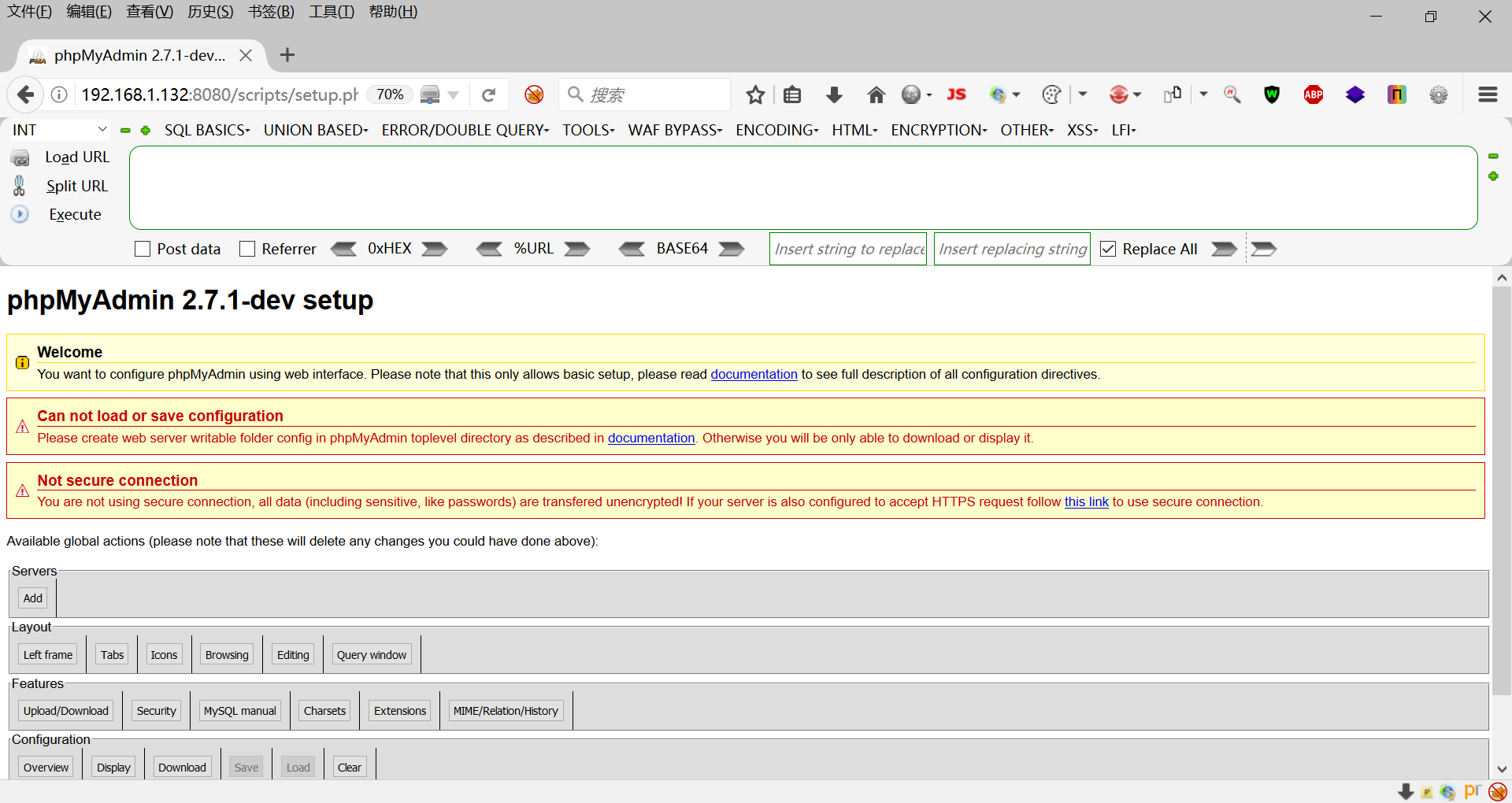
Task: Reload the page with the refresh icon
Action: 488,95
